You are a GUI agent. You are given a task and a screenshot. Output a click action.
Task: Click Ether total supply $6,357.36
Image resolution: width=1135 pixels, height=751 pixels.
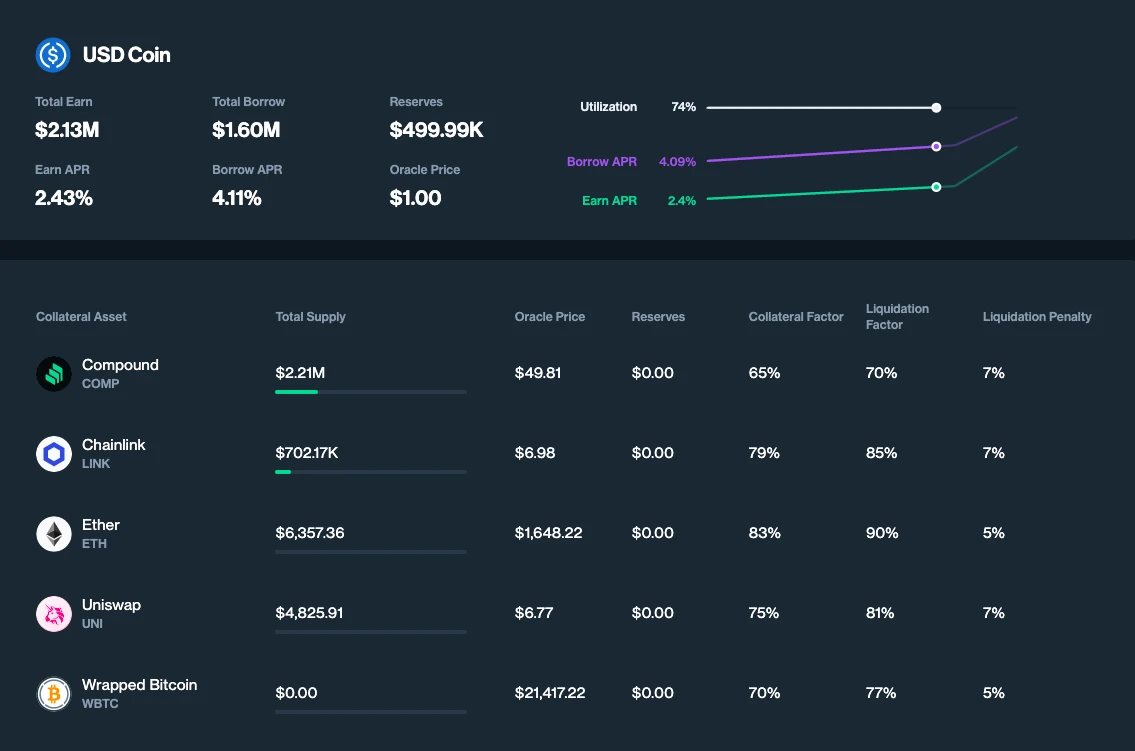pyautogui.click(x=310, y=533)
